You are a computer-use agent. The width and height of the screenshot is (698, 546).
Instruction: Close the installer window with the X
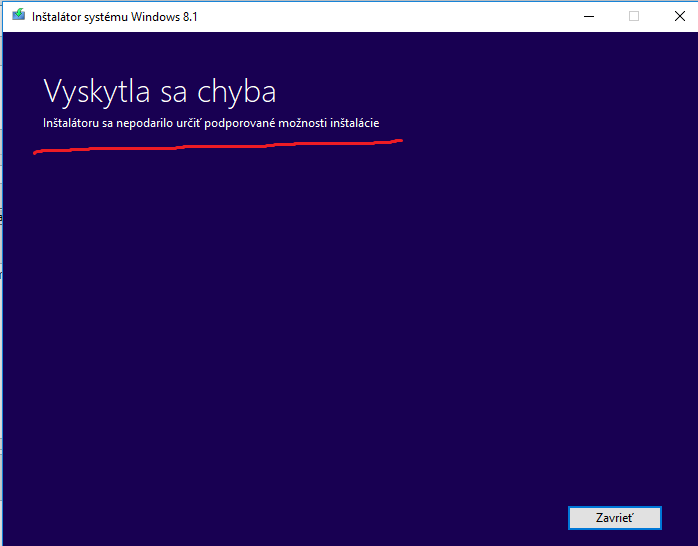click(x=679, y=16)
